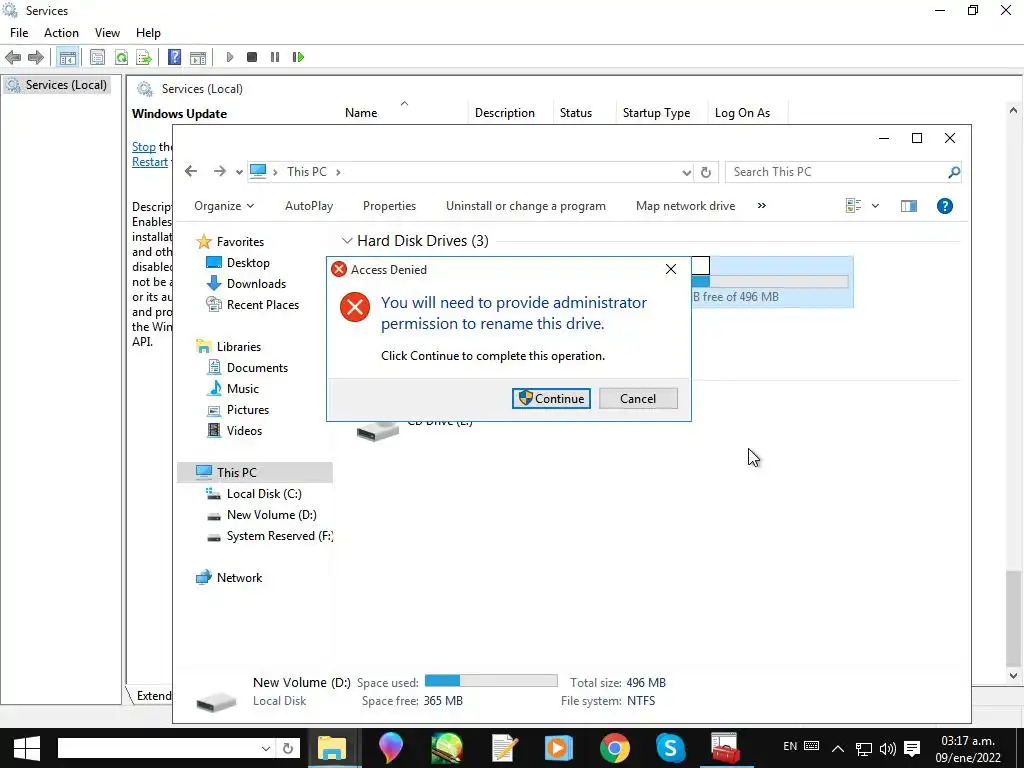Viewport: 1024px width, 768px height.
Task: Select Local Disk (C:) in navigation pane
Action: 253,494
